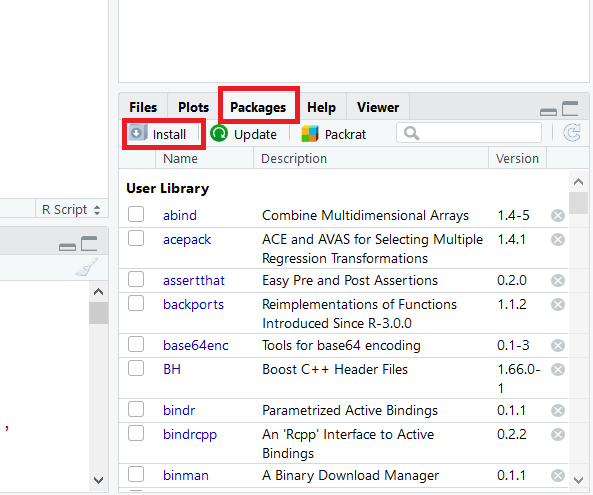Remove the BH package
The width and height of the screenshot is (593, 495).
pyautogui.click(x=558, y=369)
